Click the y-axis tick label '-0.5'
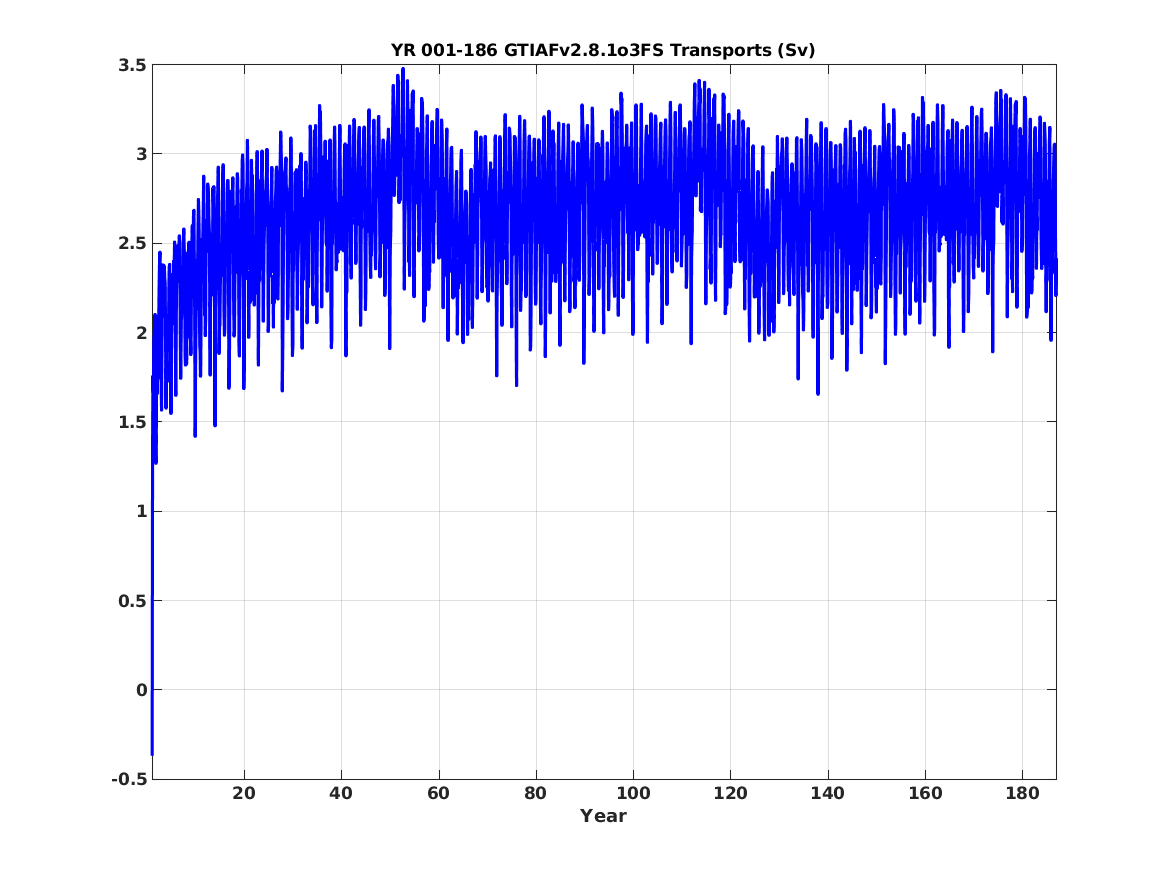Viewport: 1167px width, 875px height. point(129,779)
